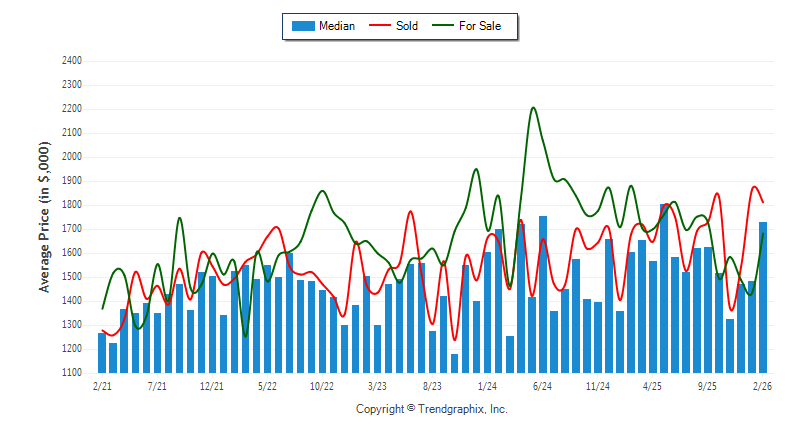Viewport: 800px width, 434px height.
Task: Click the green For Sale peak near 2200
Action: pos(533,108)
